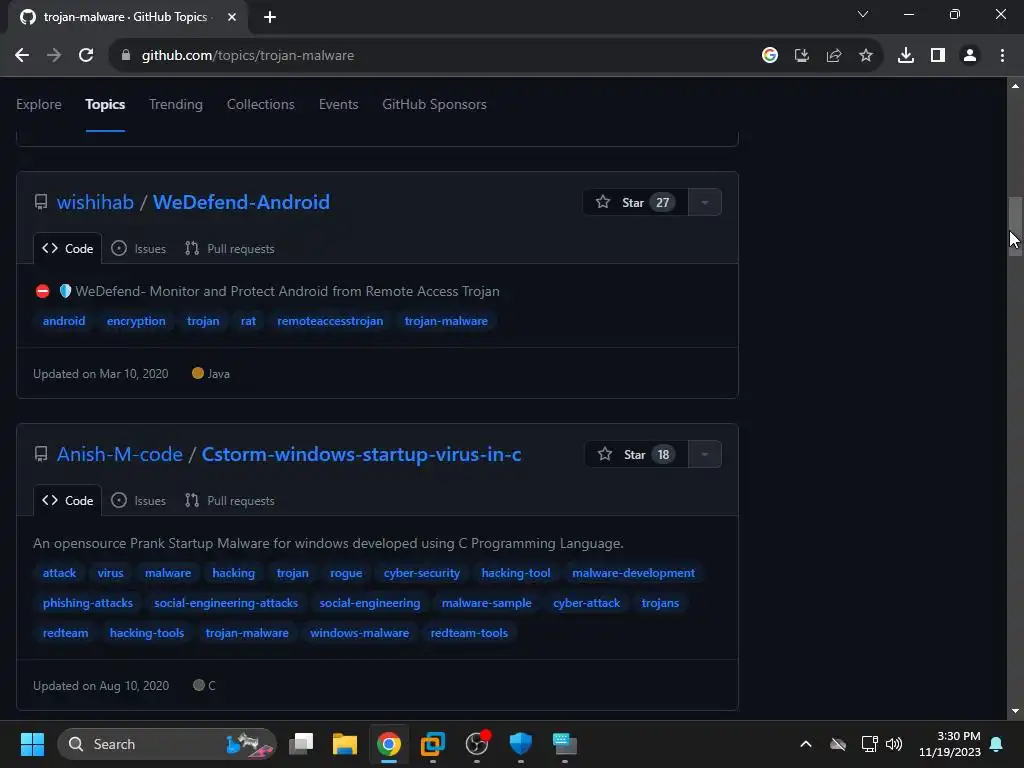Go back to the previous page

point(22,56)
